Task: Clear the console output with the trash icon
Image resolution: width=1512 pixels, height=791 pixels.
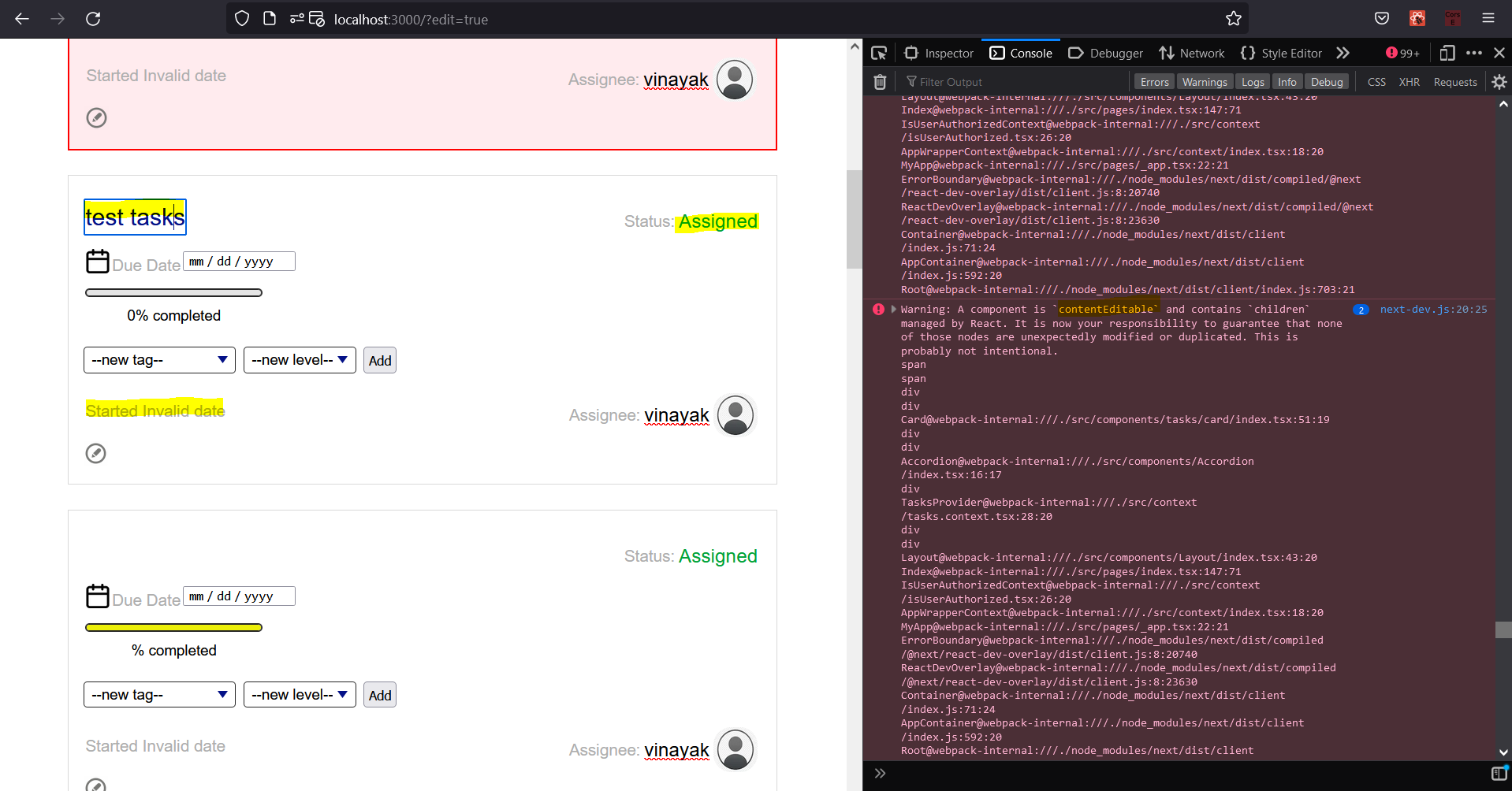Action: 880,81
